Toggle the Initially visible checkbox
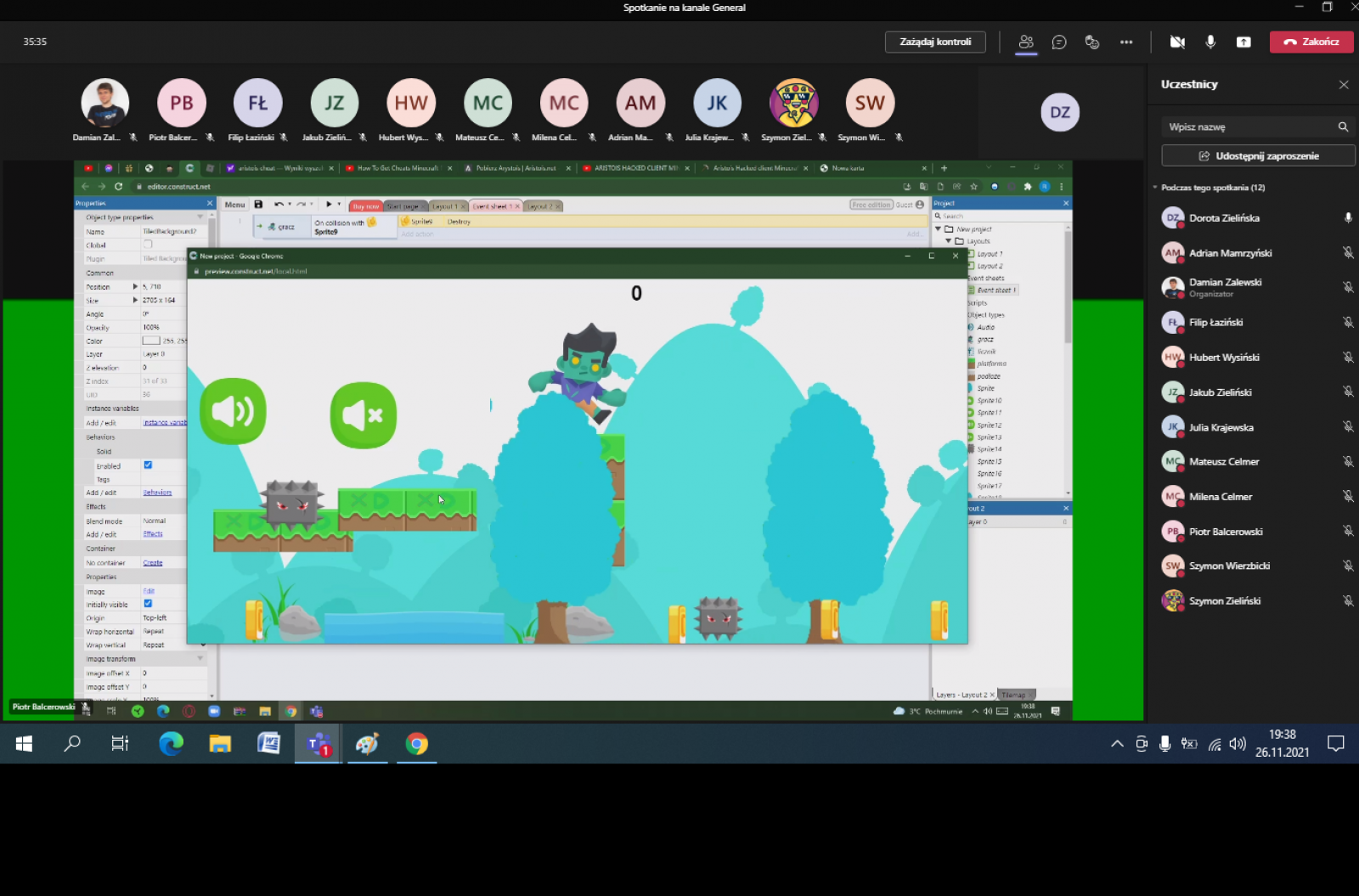1359x896 pixels. point(148,604)
